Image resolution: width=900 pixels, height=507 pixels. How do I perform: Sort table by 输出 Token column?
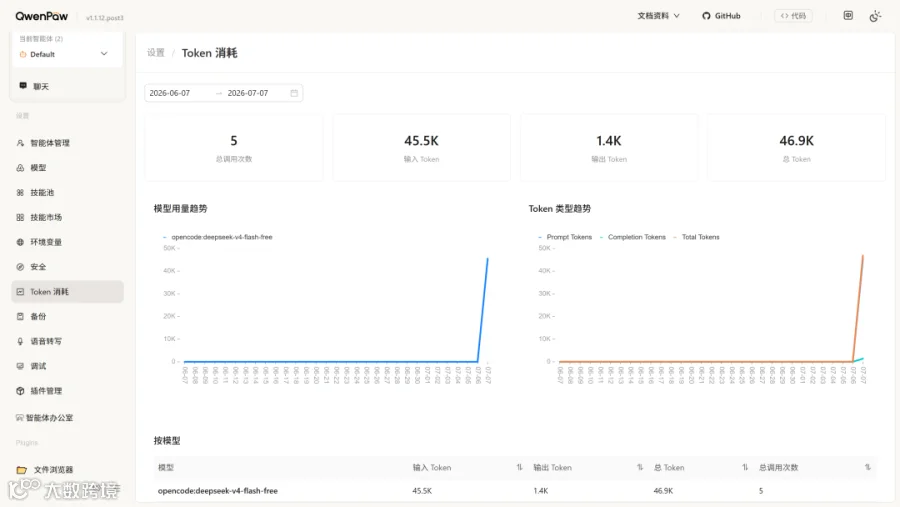pos(640,467)
